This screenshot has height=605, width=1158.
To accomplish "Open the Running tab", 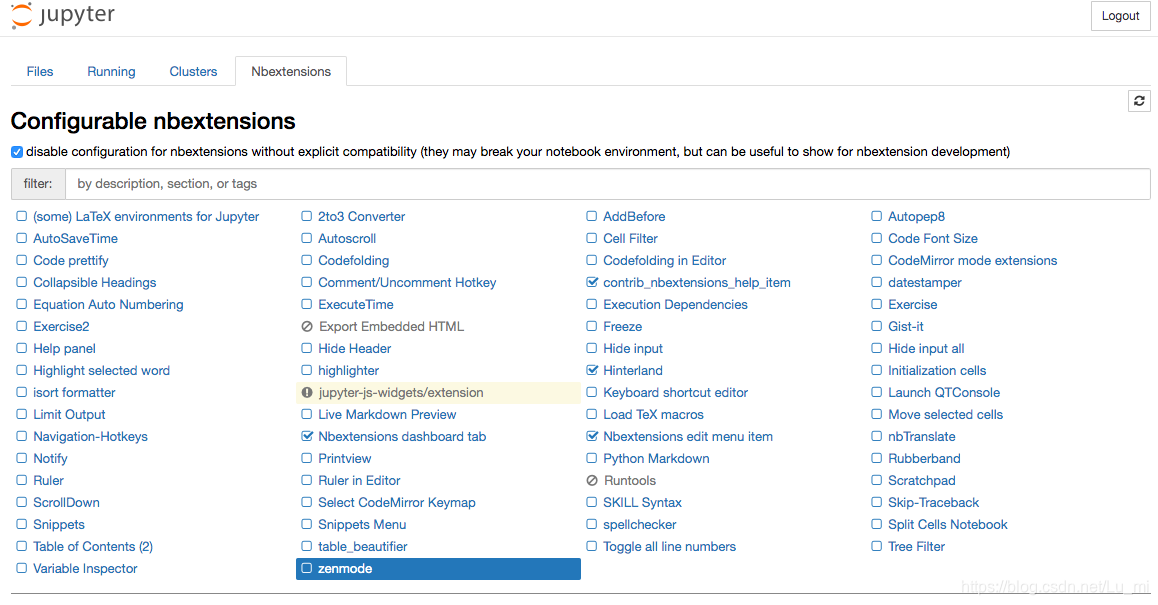I will click(x=112, y=72).
